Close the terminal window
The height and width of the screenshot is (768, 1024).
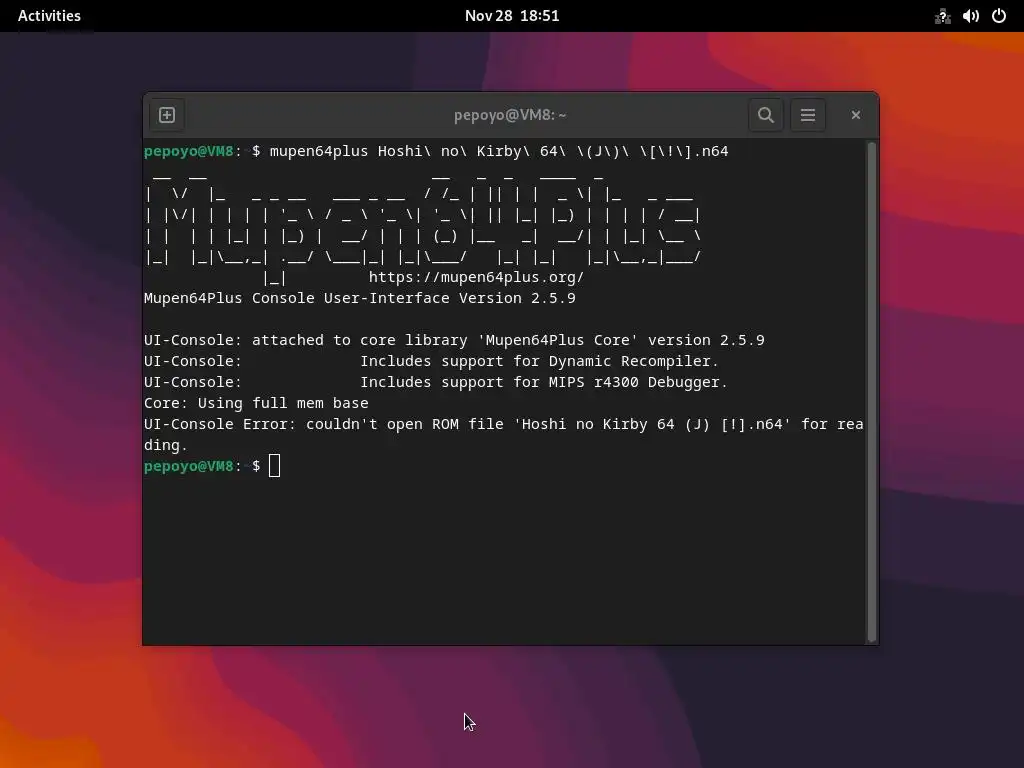pos(856,115)
